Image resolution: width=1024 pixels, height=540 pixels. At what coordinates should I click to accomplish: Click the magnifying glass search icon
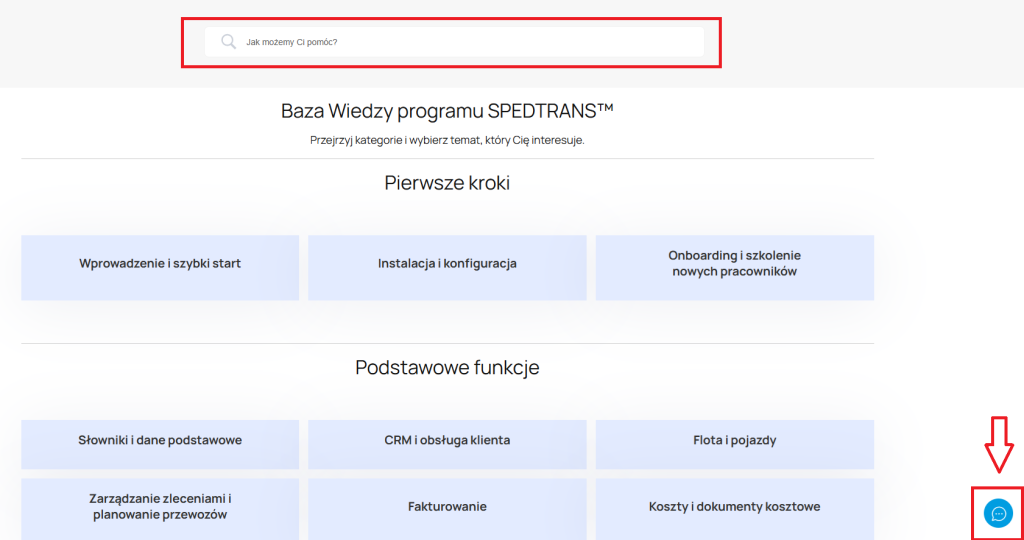pos(228,42)
